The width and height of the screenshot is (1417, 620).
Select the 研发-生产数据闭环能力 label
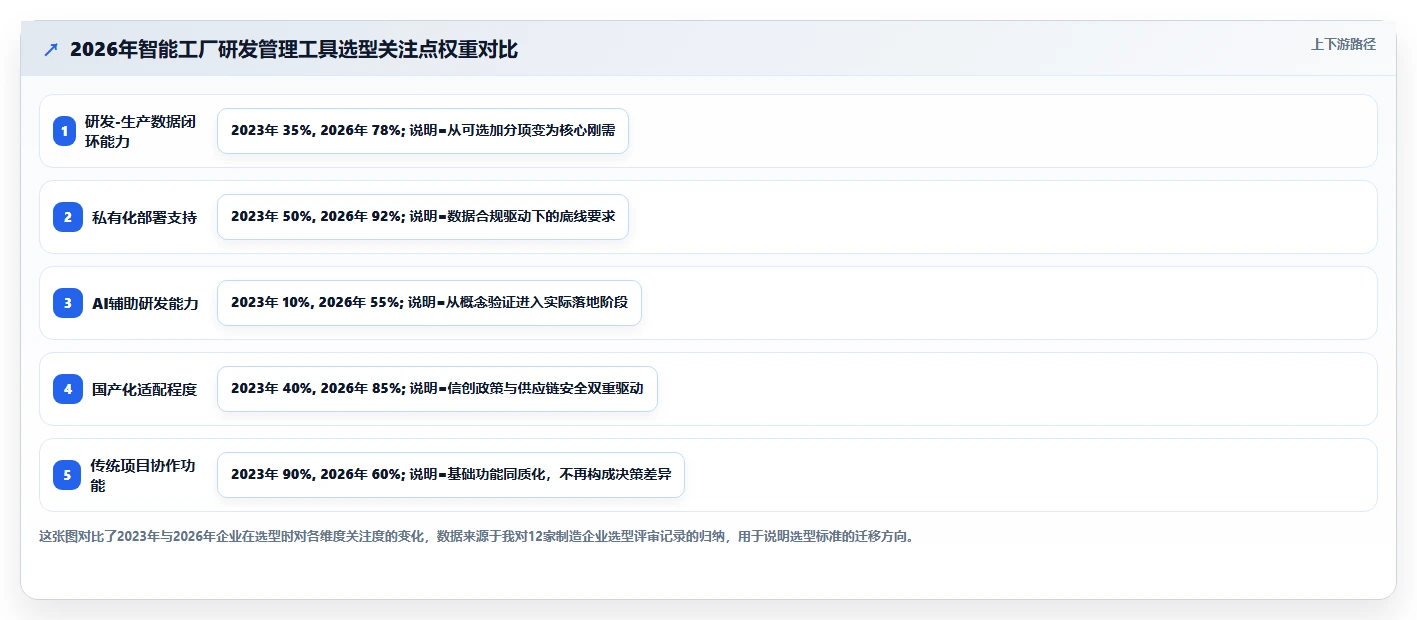click(x=140, y=131)
